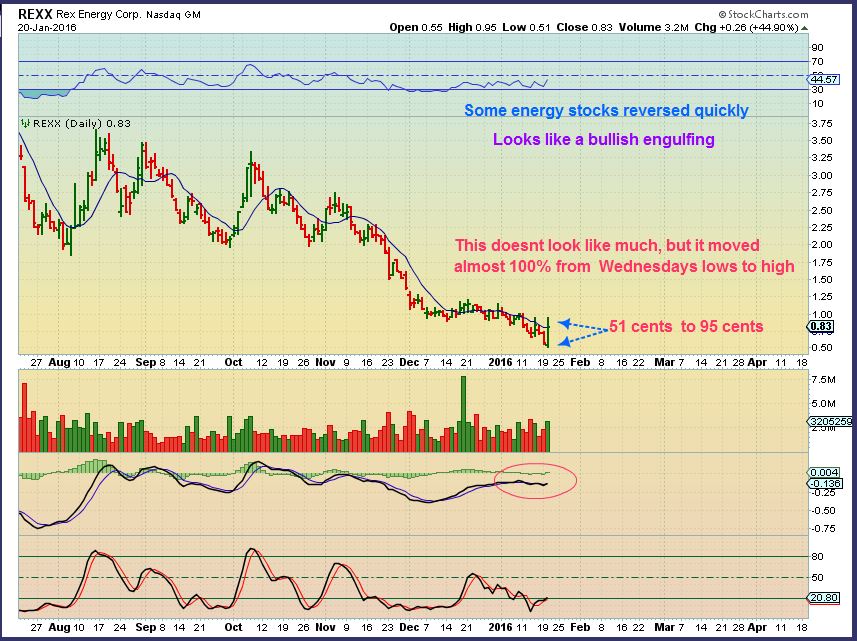
Task: Click the -0.50 MACD axis label
Action: (823, 510)
